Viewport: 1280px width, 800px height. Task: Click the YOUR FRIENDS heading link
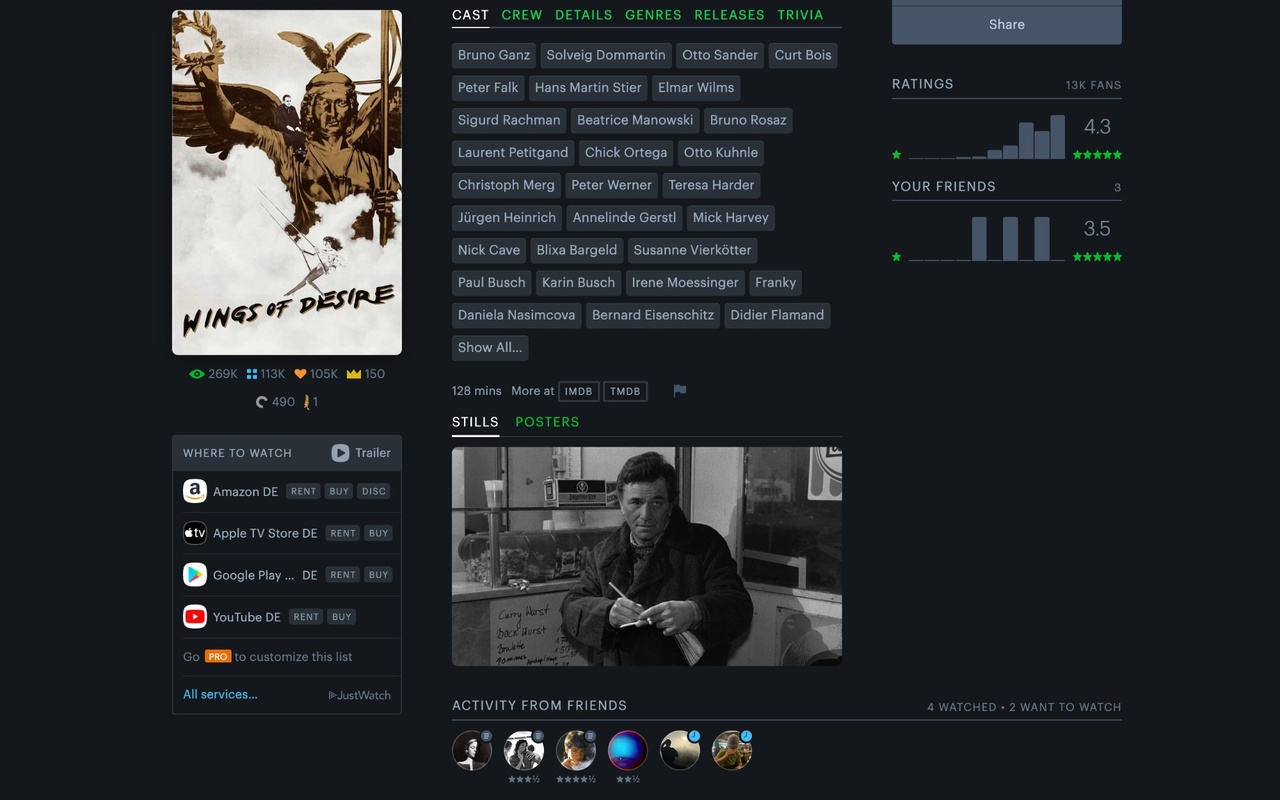[944, 186]
